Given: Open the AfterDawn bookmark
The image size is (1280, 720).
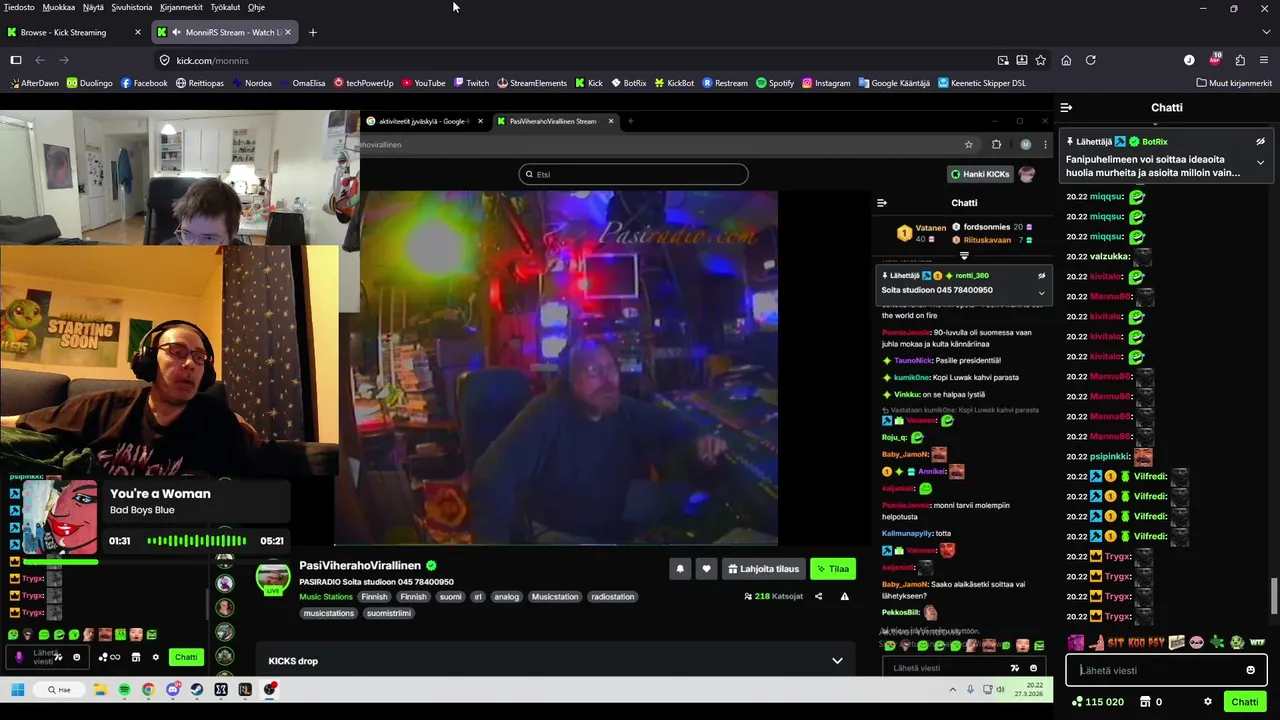Looking at the screenshot, I should (x=33, y=83).
